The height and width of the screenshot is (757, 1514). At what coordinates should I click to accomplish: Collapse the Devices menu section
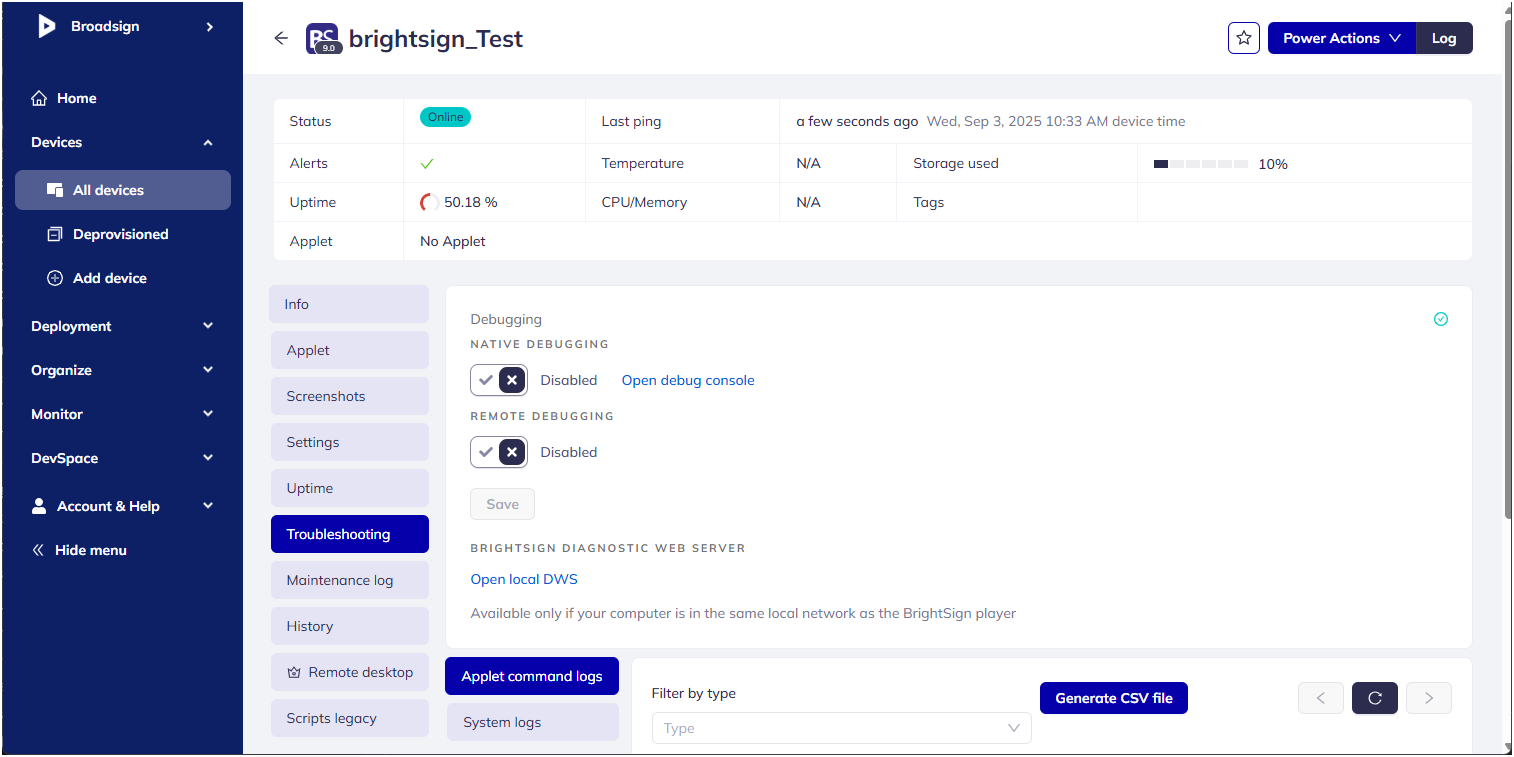(208, 142)
